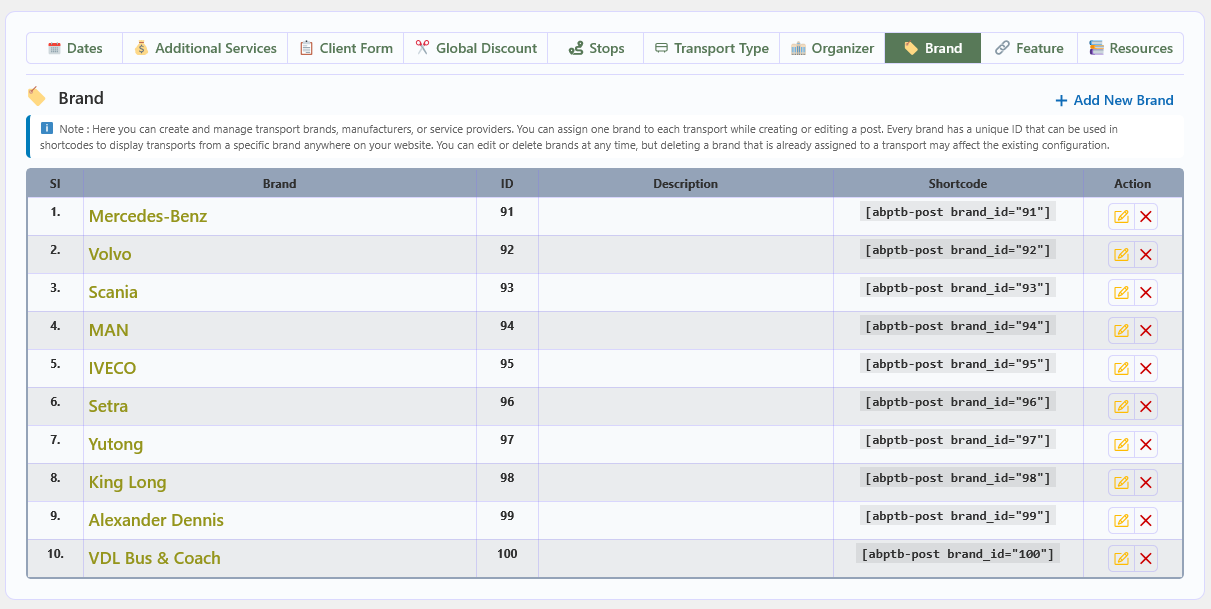The width and height of the screenshot is (1211, 609).
Task: Delete the VDL Bus & Coach brand
Action: coord(1146,559)
